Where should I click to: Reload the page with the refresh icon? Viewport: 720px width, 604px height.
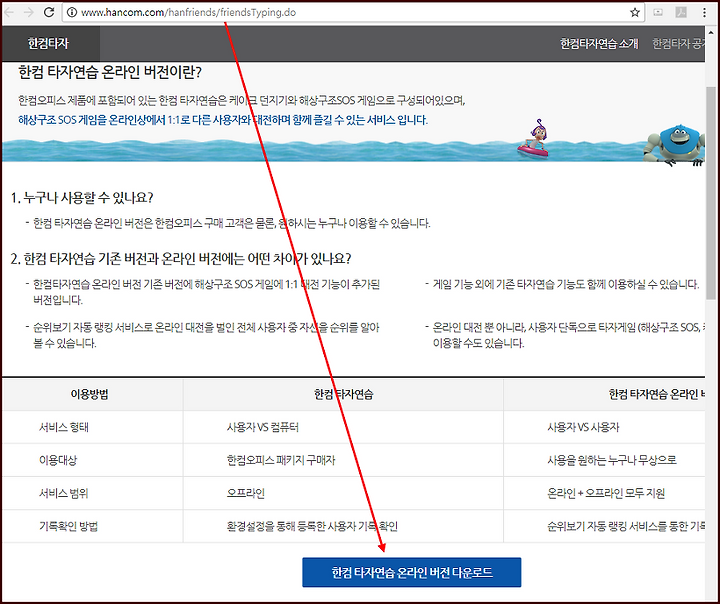[x=49, y=12]
